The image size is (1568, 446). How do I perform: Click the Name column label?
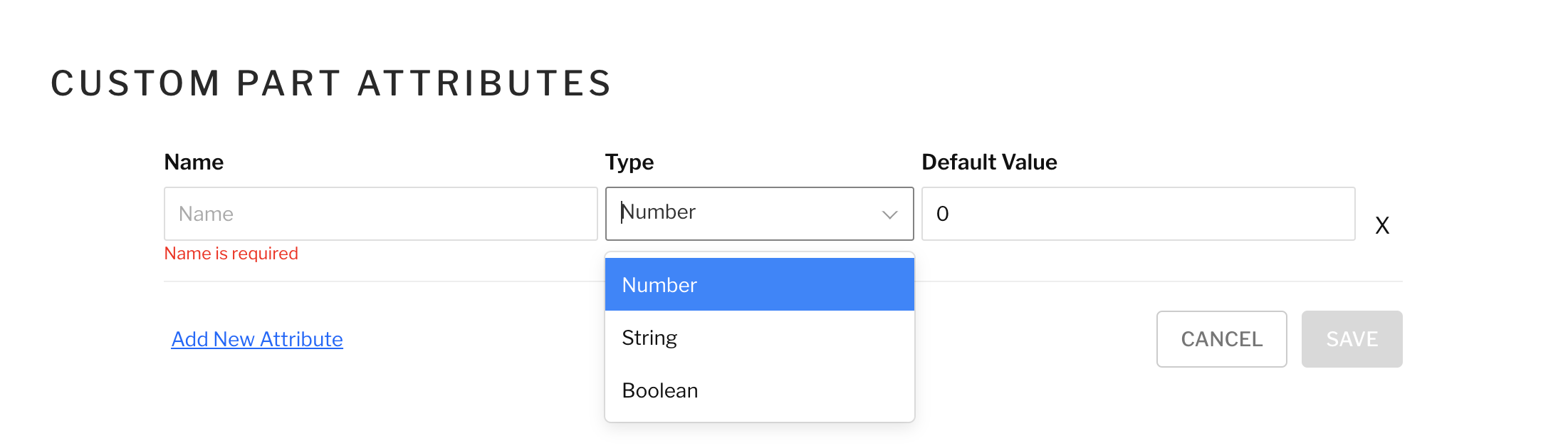click(194, 162)
